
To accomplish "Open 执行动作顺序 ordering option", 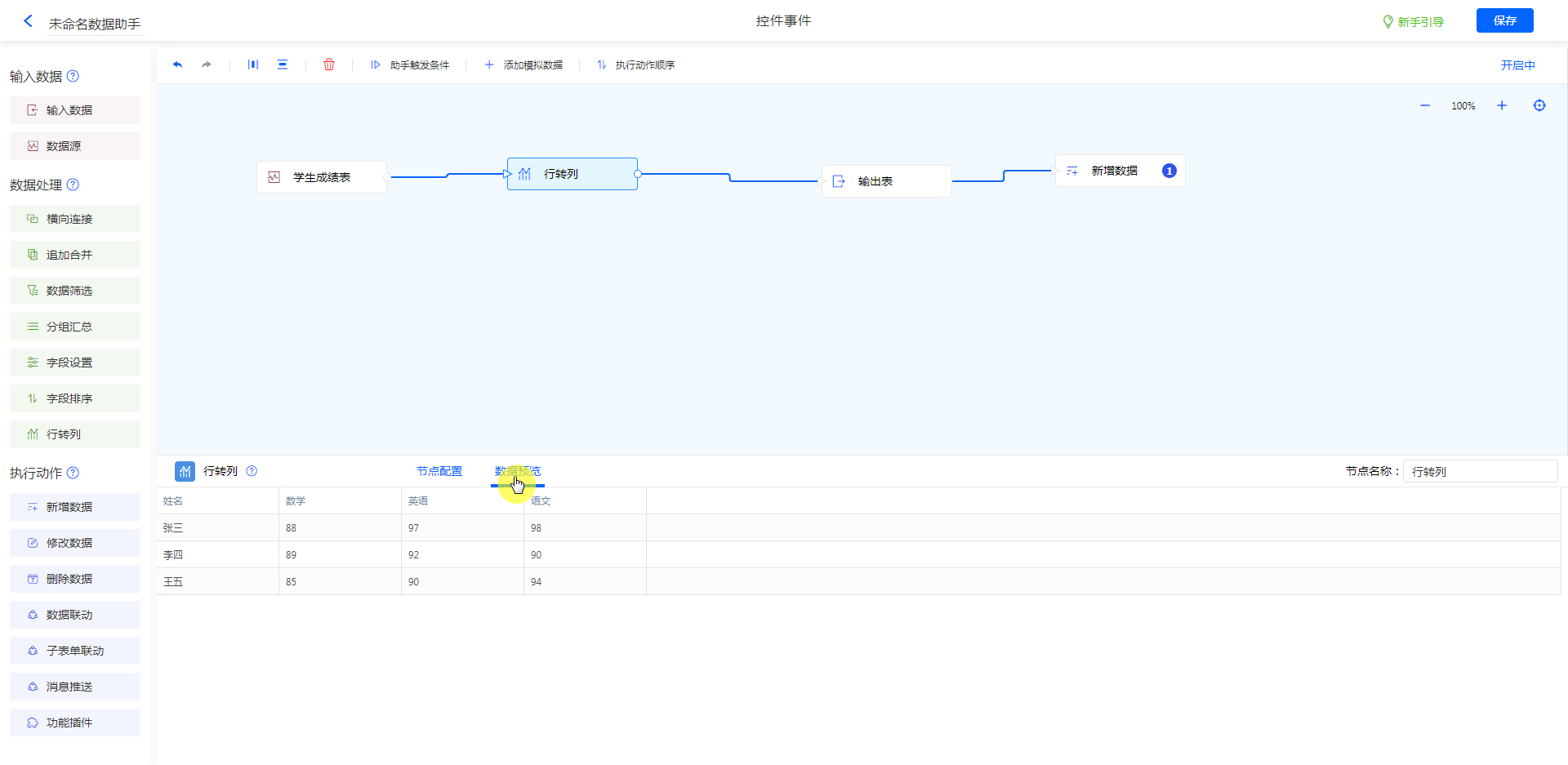I will (x=635, y=65).
